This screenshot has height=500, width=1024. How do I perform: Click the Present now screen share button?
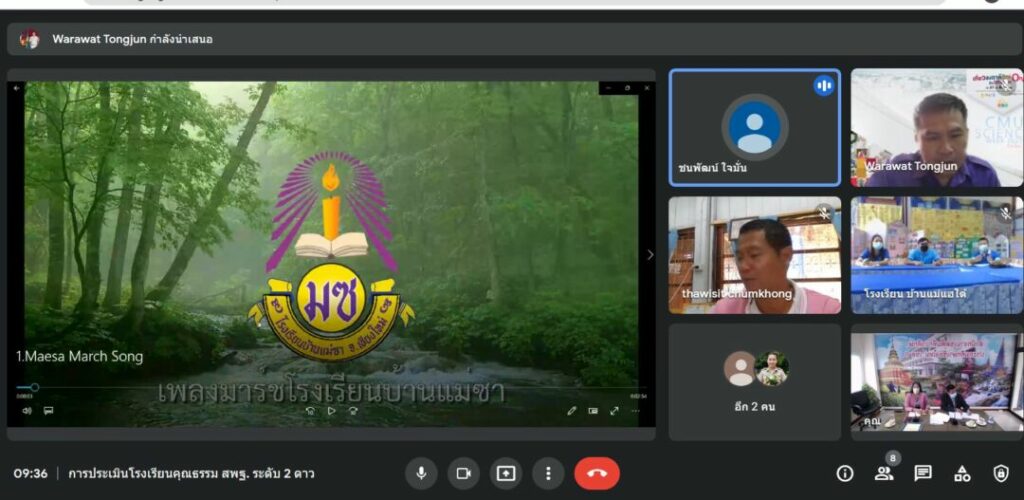click(506, 473)
